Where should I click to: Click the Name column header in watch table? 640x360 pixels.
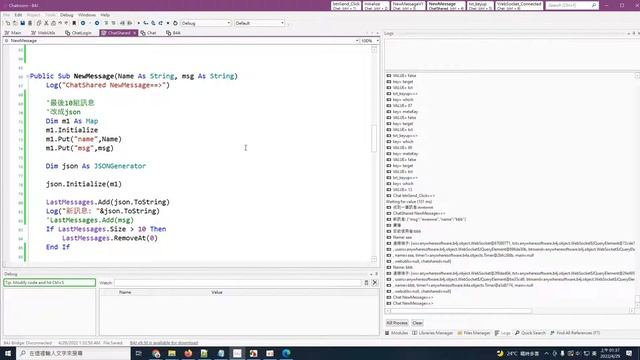coord(125,292)
